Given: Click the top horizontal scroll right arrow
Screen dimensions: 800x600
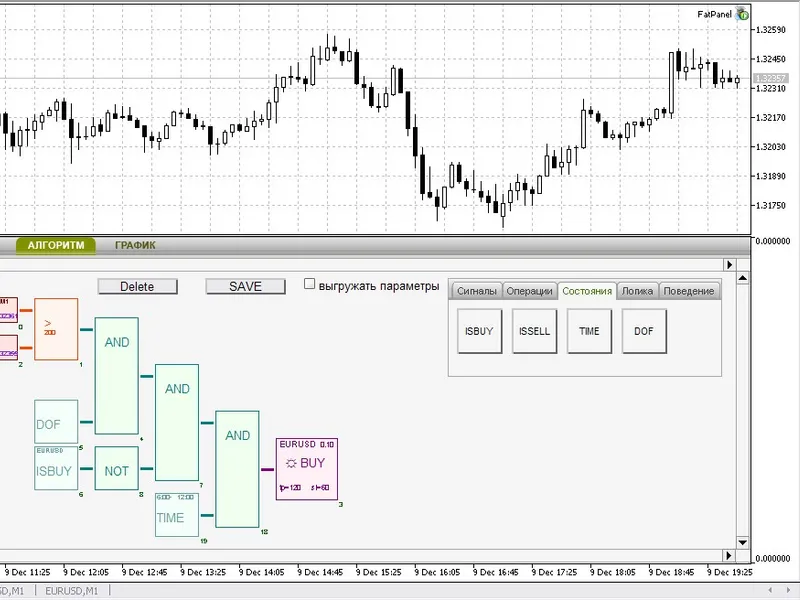Looking at the screenshot, I should pyautogui.click(x=730, y=264).
